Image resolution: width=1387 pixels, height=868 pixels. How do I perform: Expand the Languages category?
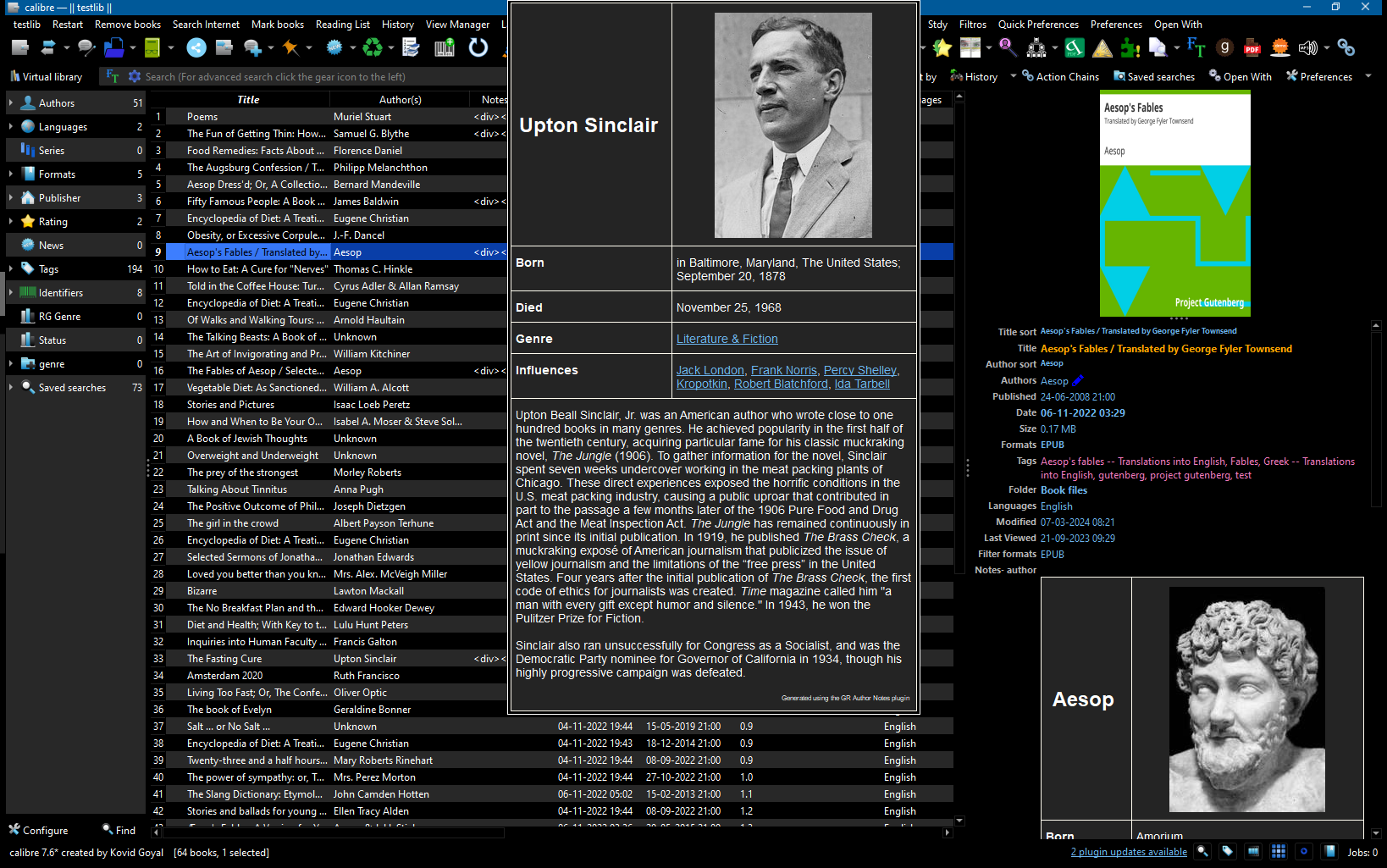[x=10, y=127]
